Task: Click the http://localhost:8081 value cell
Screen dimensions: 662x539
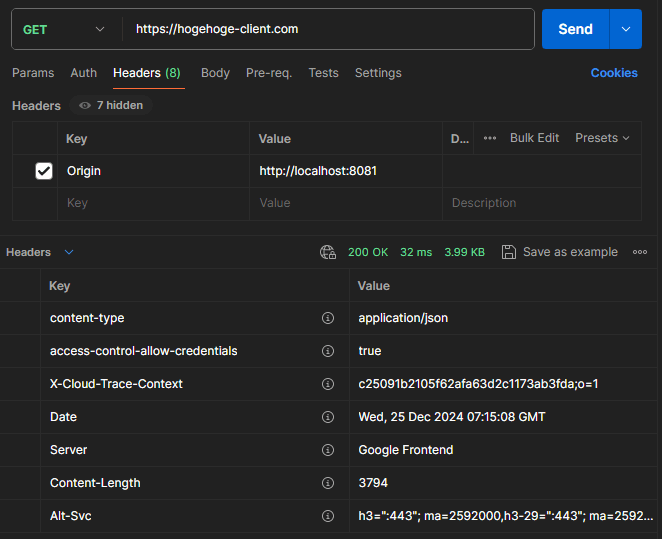Action: click(346, 171)
